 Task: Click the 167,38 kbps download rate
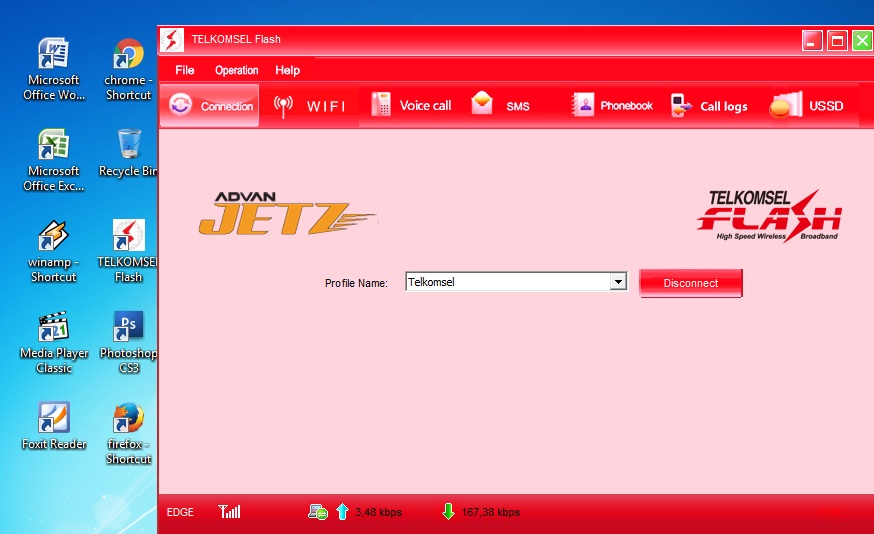coord(491,512)
